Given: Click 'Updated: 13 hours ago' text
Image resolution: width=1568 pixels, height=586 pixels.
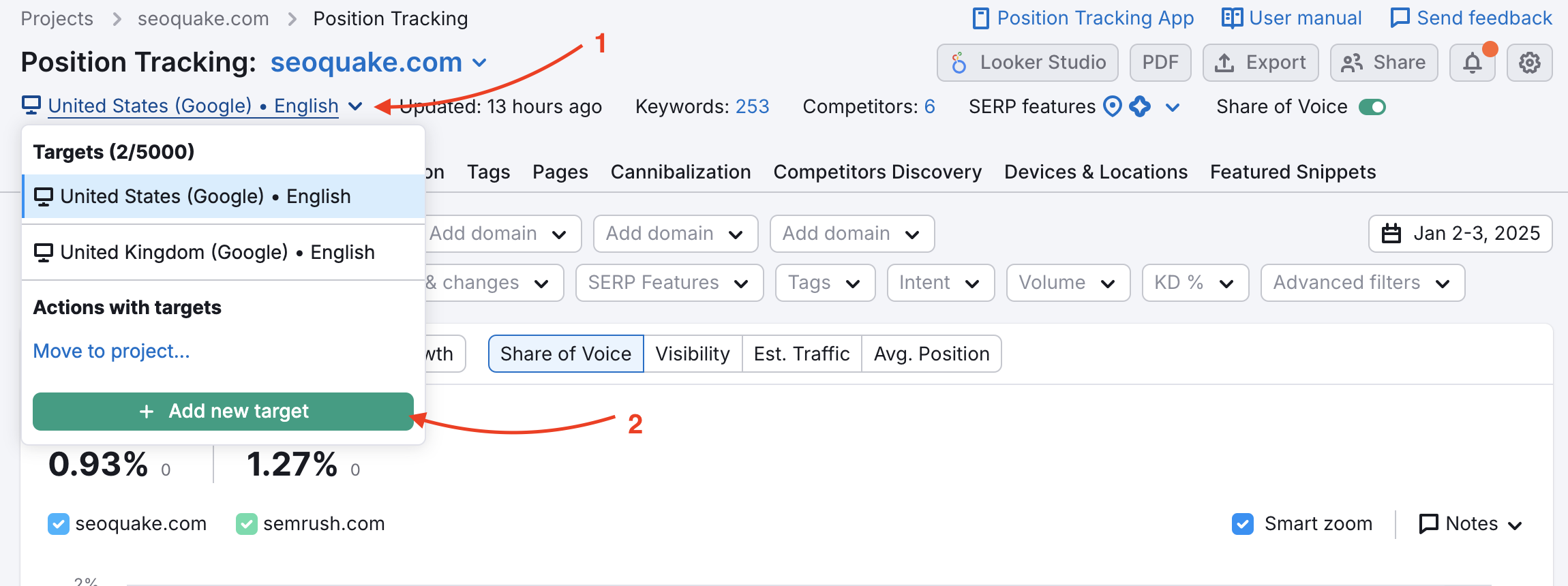Looking at the screenshot, I should point(500,106).
